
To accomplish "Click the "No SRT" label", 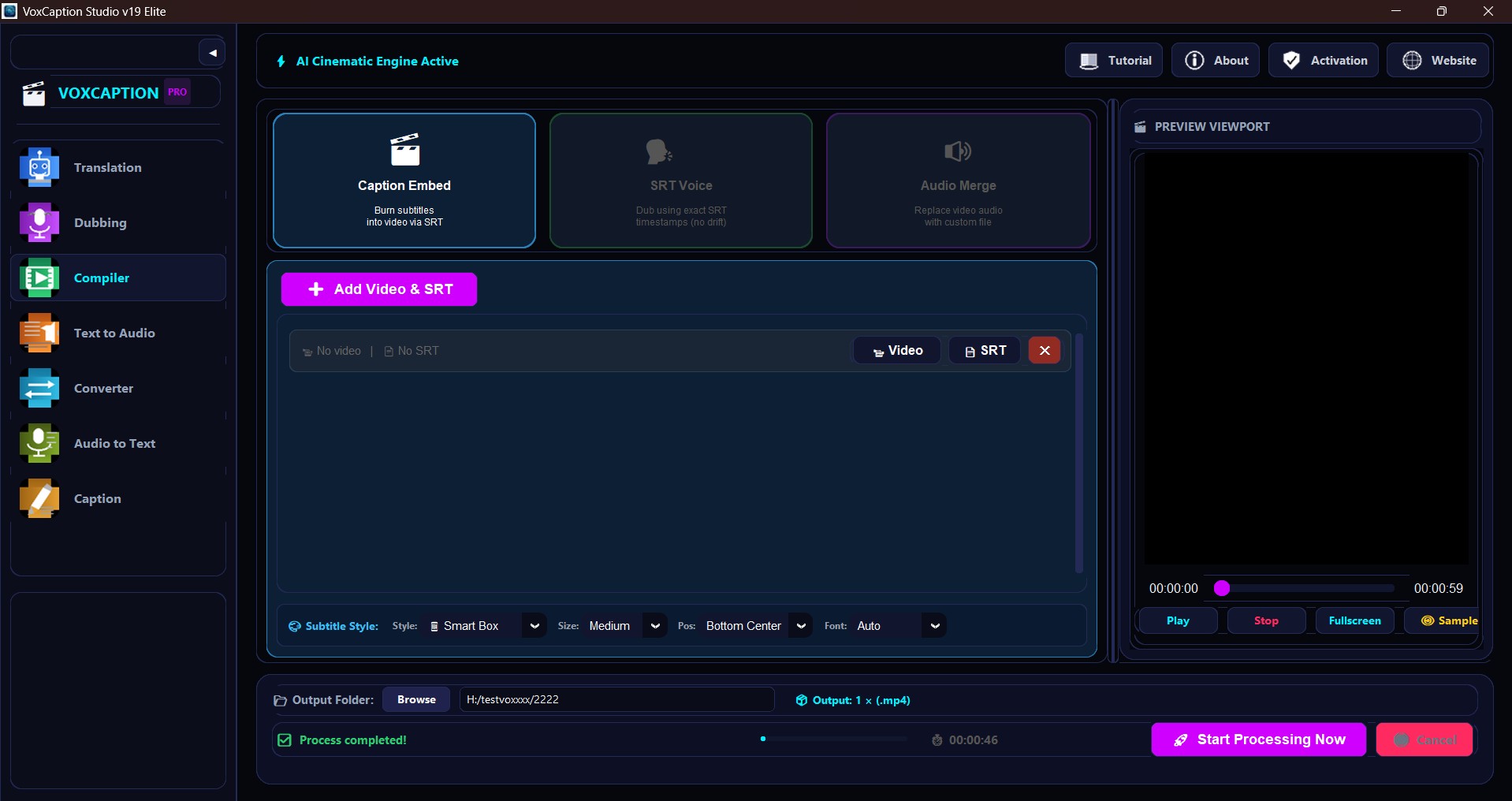I will 419,351.
